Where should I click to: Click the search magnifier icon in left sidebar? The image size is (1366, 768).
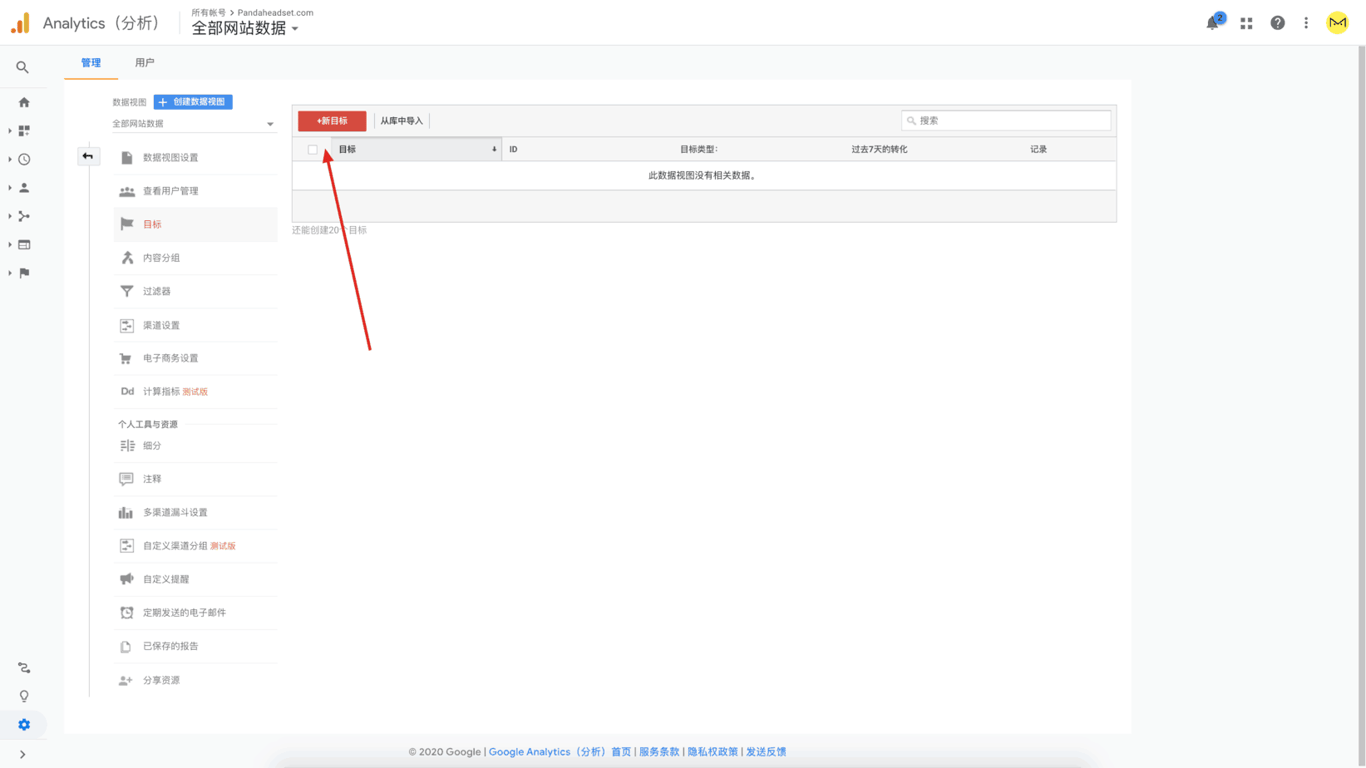(x=22, y=68)
